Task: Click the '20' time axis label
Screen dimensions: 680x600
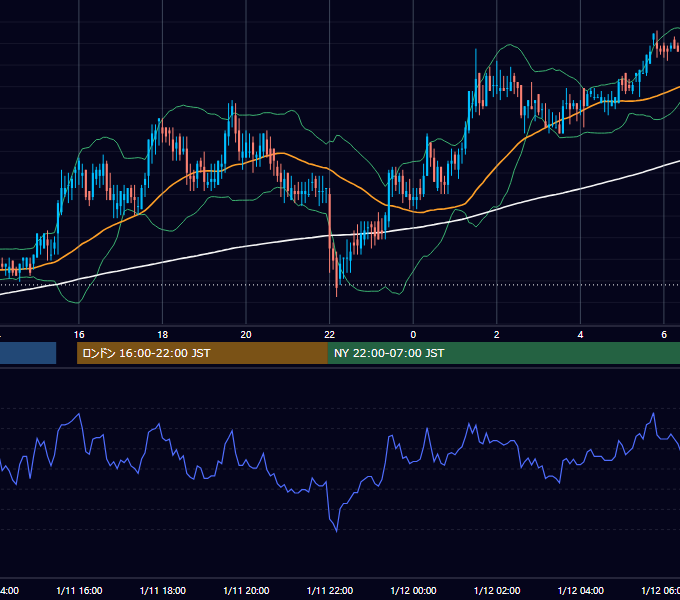Action: (246, 335)
